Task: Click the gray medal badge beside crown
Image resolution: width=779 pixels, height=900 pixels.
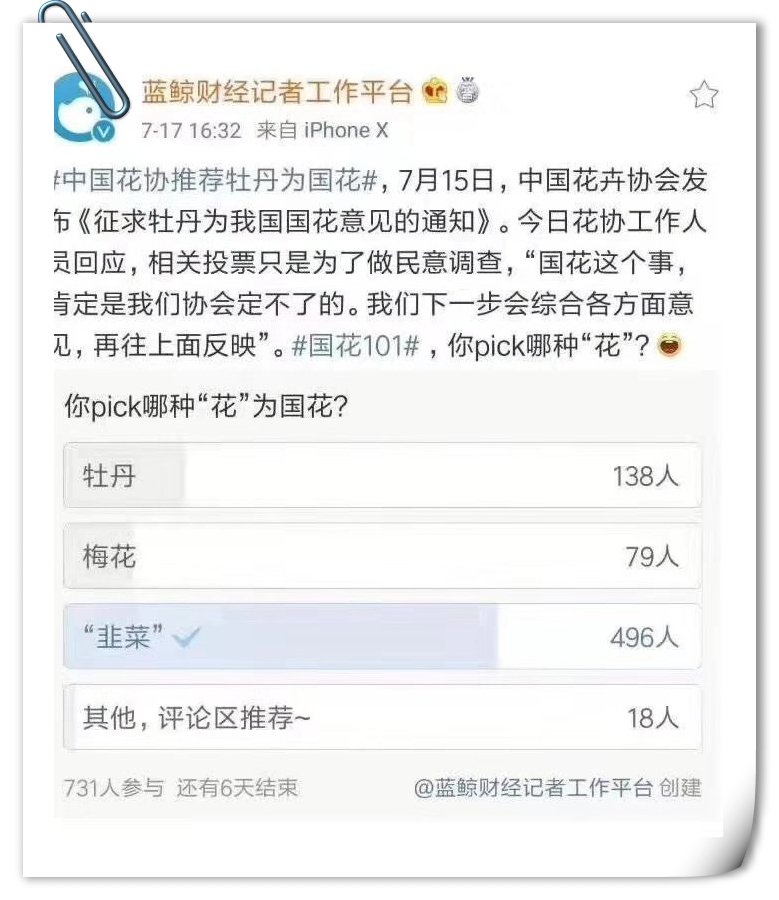Action: [468, 90]
